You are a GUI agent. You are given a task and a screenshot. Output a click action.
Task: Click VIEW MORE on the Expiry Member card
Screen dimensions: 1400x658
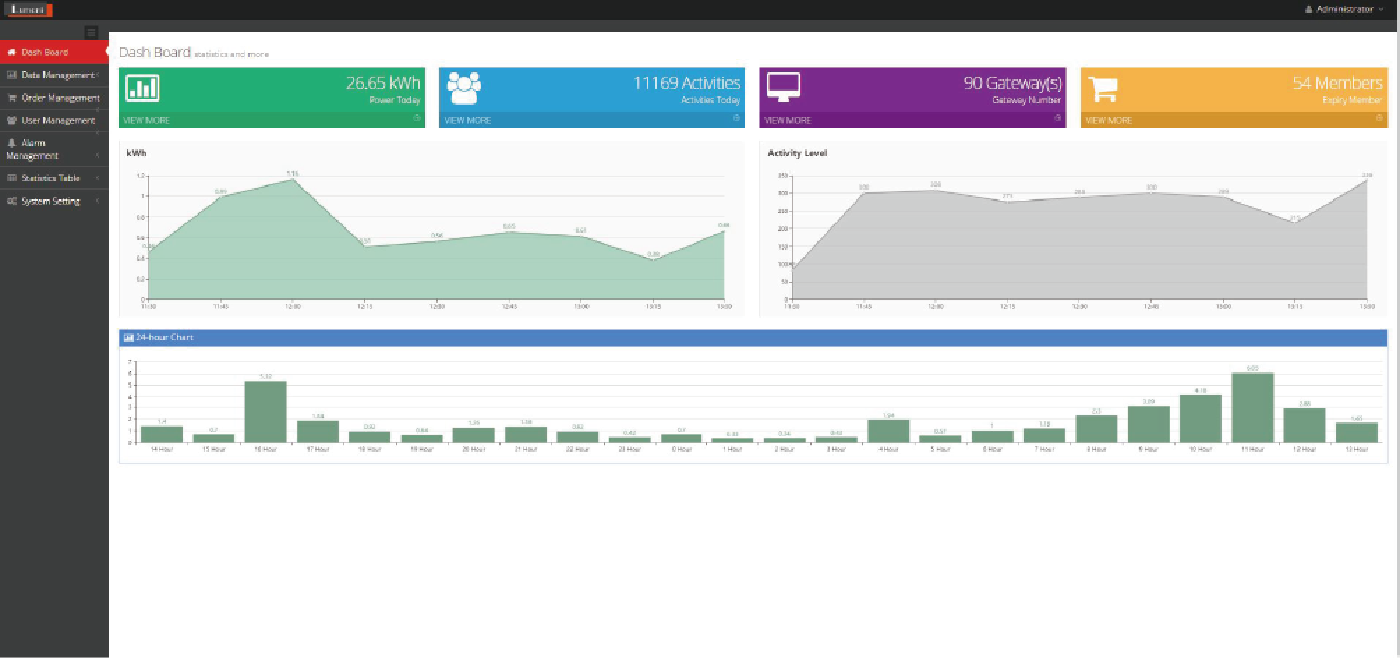(1109, 120)
